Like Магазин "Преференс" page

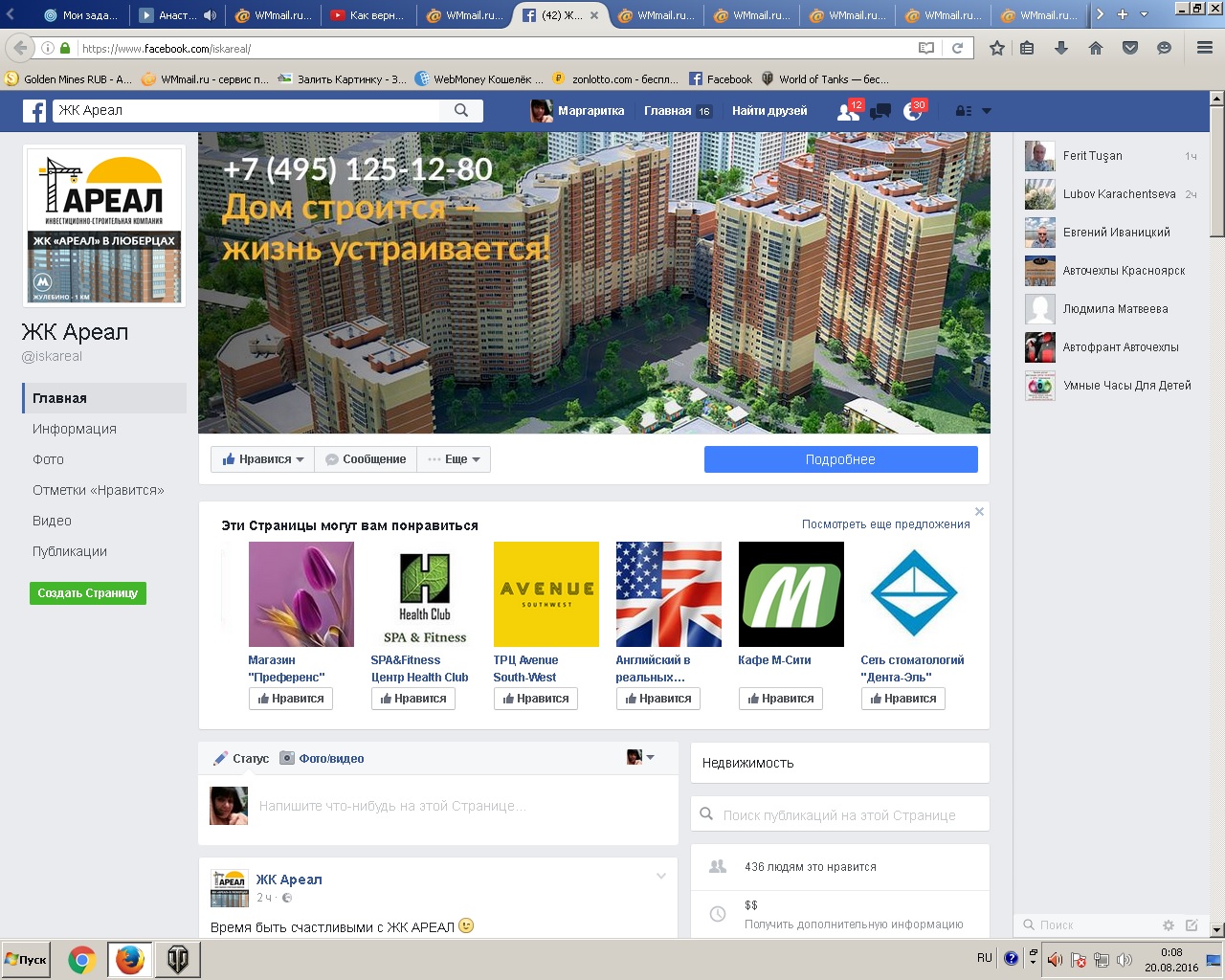click(x=291, y=699)
